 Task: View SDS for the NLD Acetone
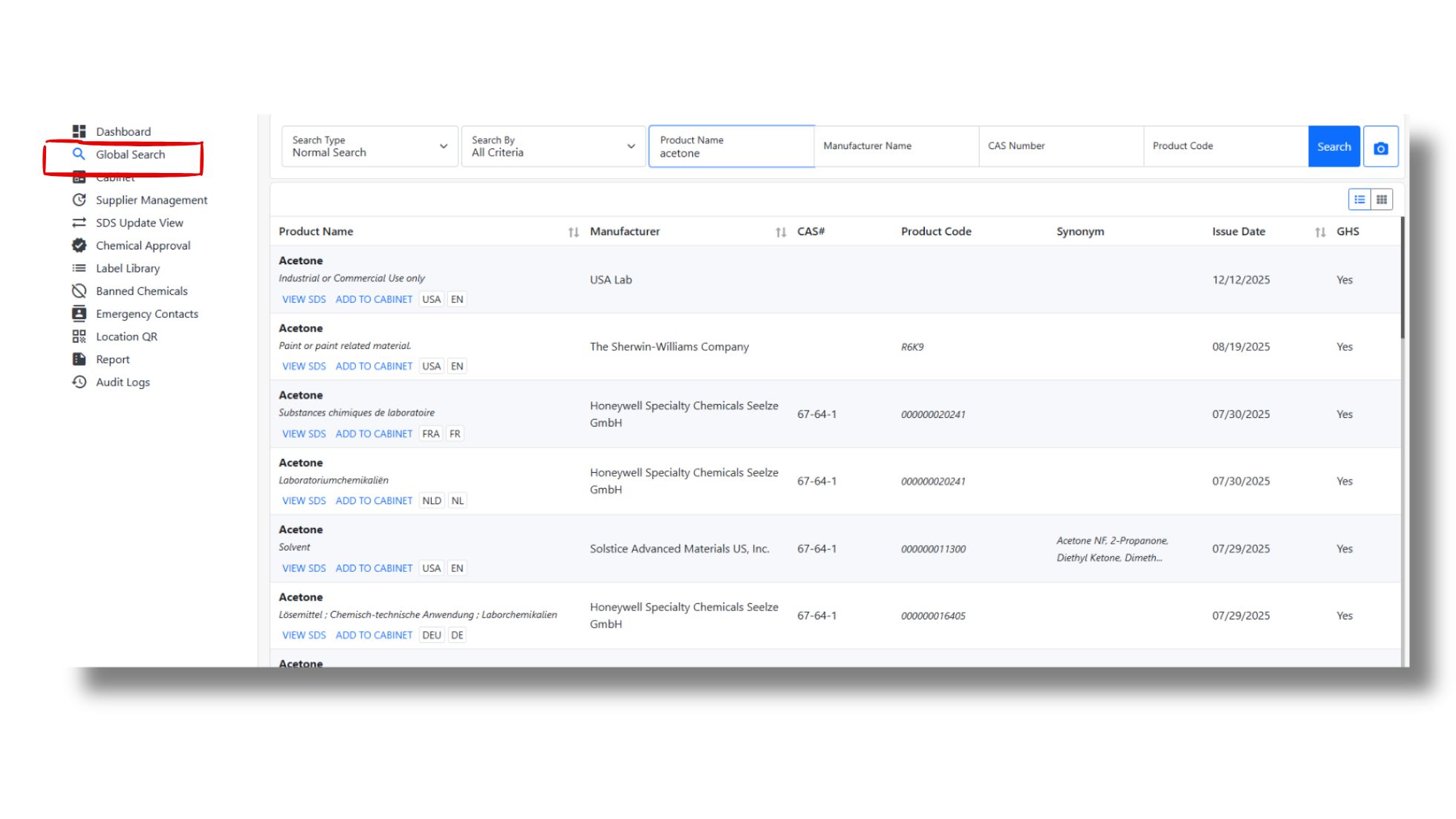pos(304,500)
